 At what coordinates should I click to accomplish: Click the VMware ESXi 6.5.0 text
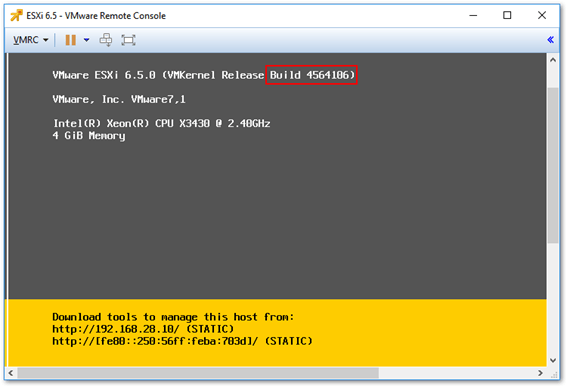click(x=104, y=75)
